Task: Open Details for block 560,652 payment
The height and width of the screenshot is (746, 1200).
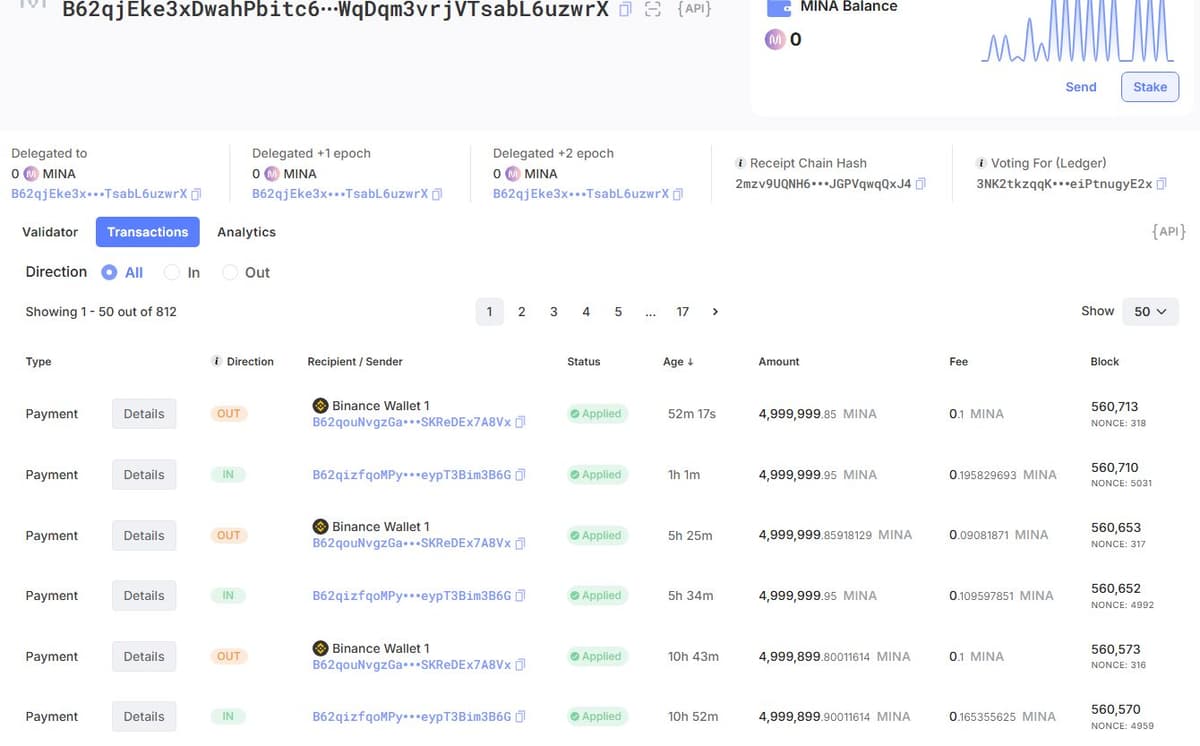Action: (144, 595)
